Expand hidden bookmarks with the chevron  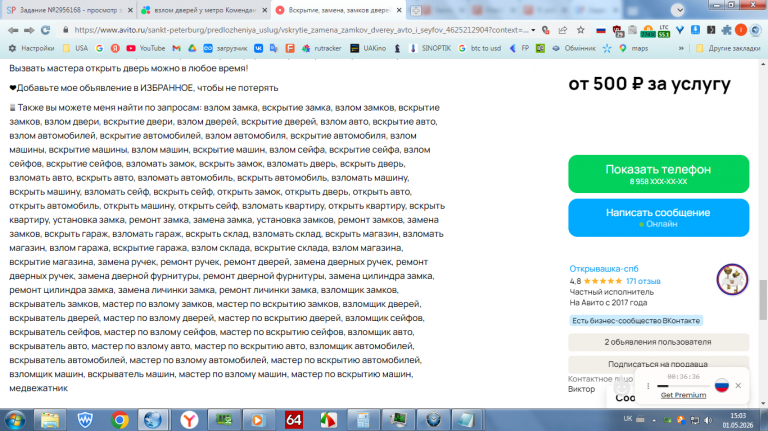[x=681, y=48]
